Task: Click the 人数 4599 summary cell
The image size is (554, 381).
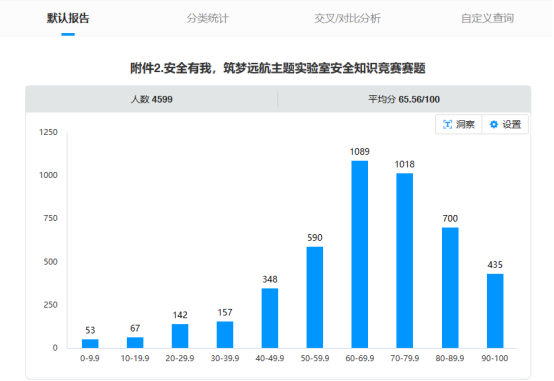Action: pyautogui.click(x=152, y=99)
